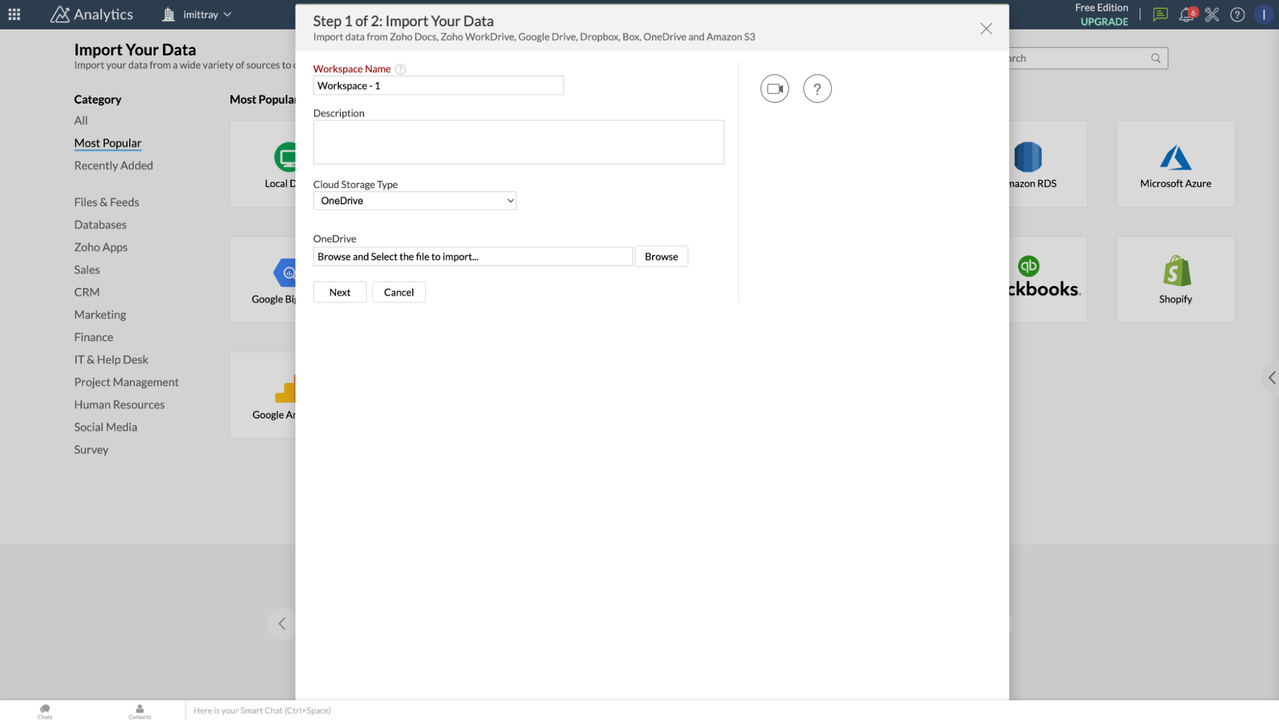Click Browse to select OneDrive file

661,257
